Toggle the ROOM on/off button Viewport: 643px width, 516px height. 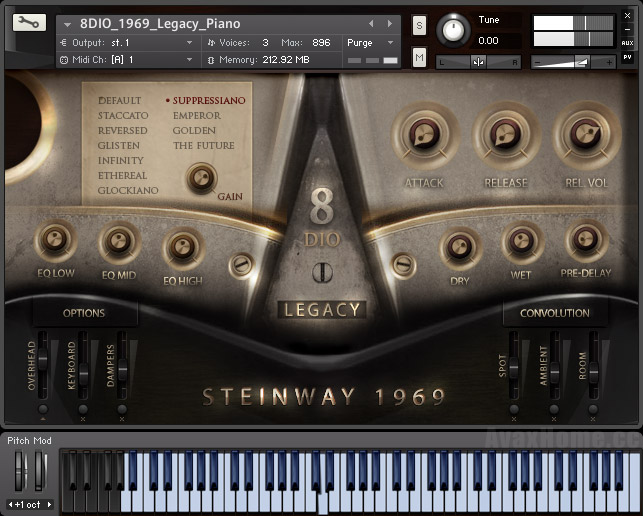click(x=593, y=409)
